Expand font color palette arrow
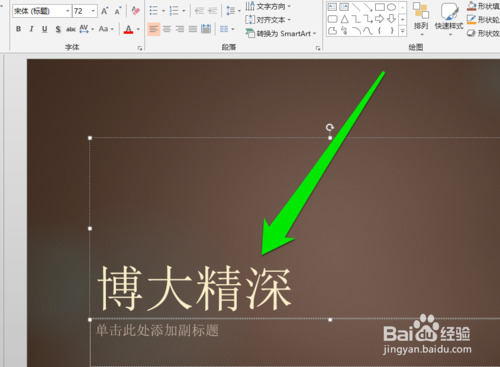500x367 pixels. tap(138, 29)
